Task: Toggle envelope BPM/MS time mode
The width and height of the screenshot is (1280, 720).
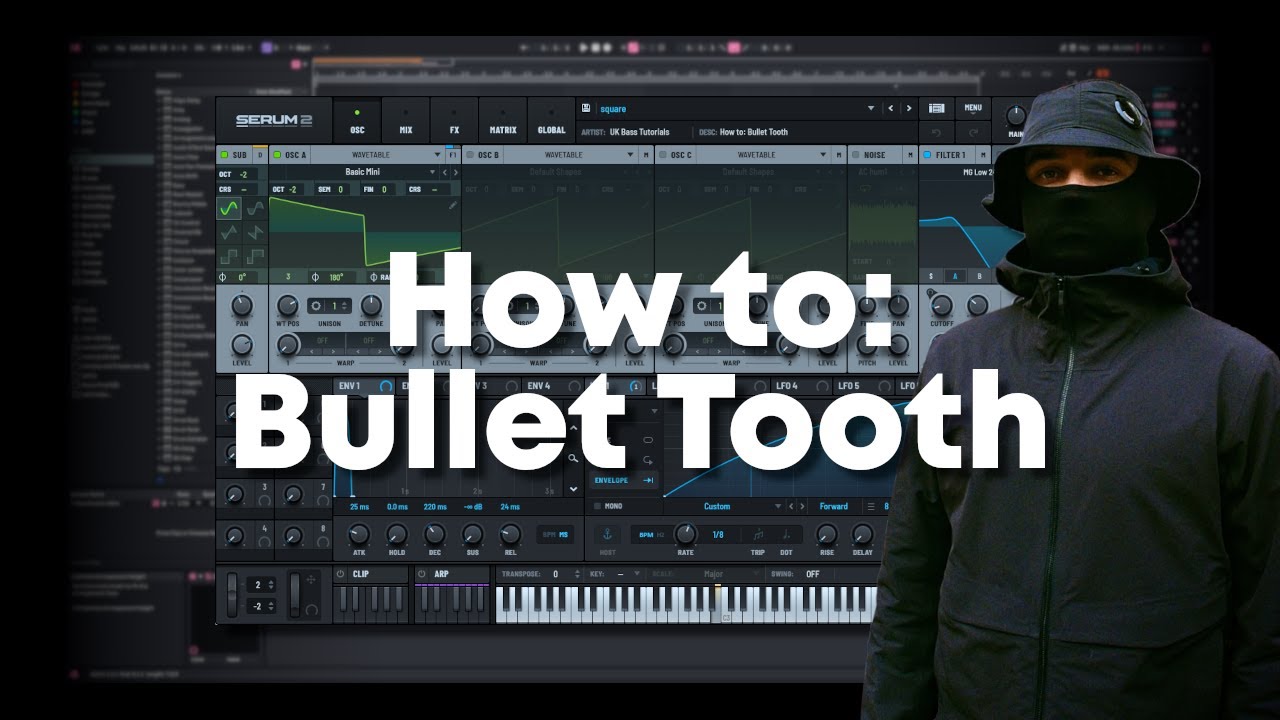Action: point(556,534)
